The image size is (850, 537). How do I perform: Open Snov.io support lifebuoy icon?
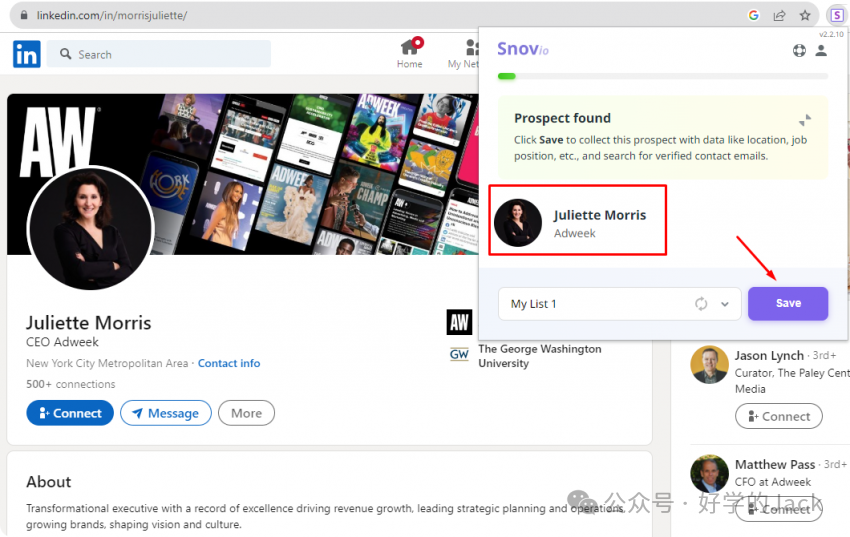click(799, 51)
